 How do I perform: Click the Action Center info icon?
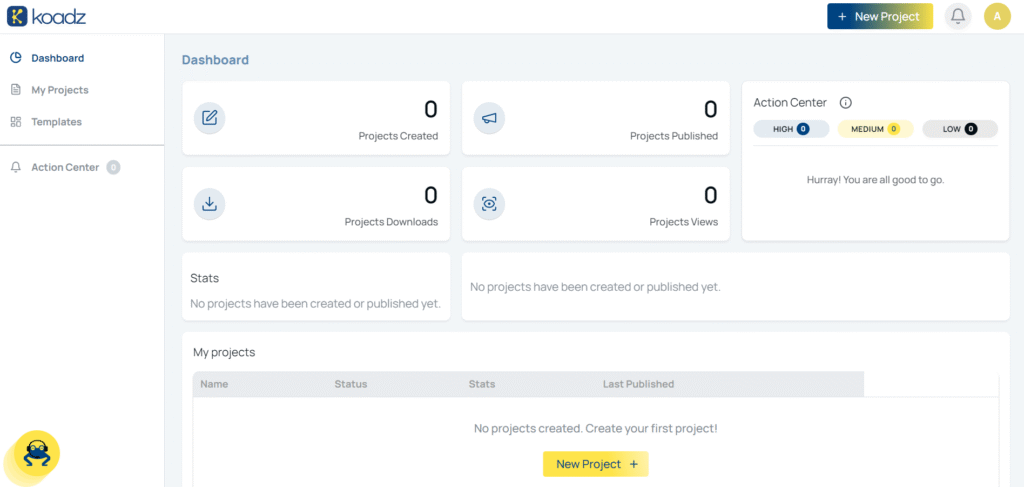point(846,102)
